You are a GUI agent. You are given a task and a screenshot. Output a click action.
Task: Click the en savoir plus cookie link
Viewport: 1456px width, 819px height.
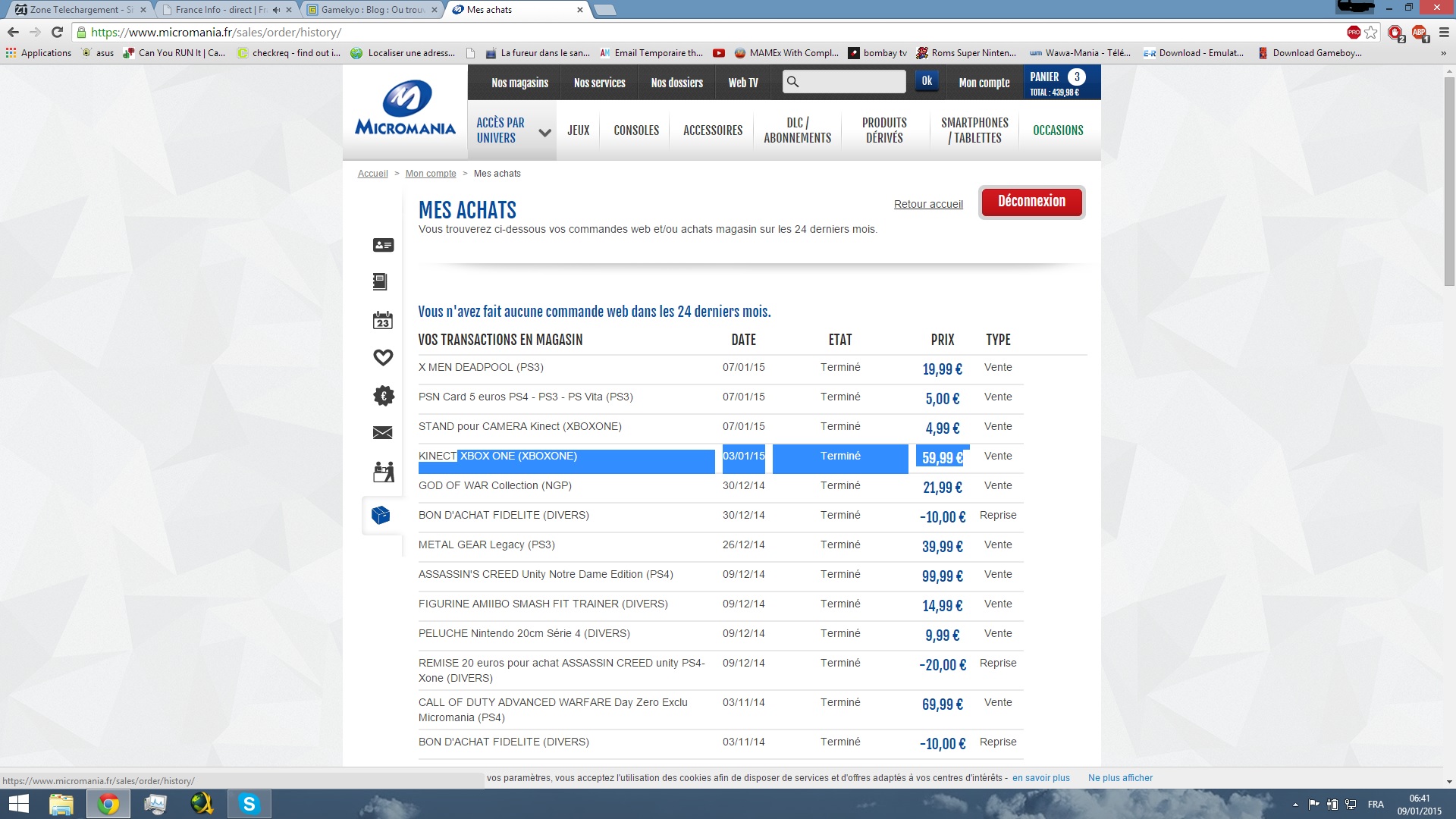(x=1040, y=778)
